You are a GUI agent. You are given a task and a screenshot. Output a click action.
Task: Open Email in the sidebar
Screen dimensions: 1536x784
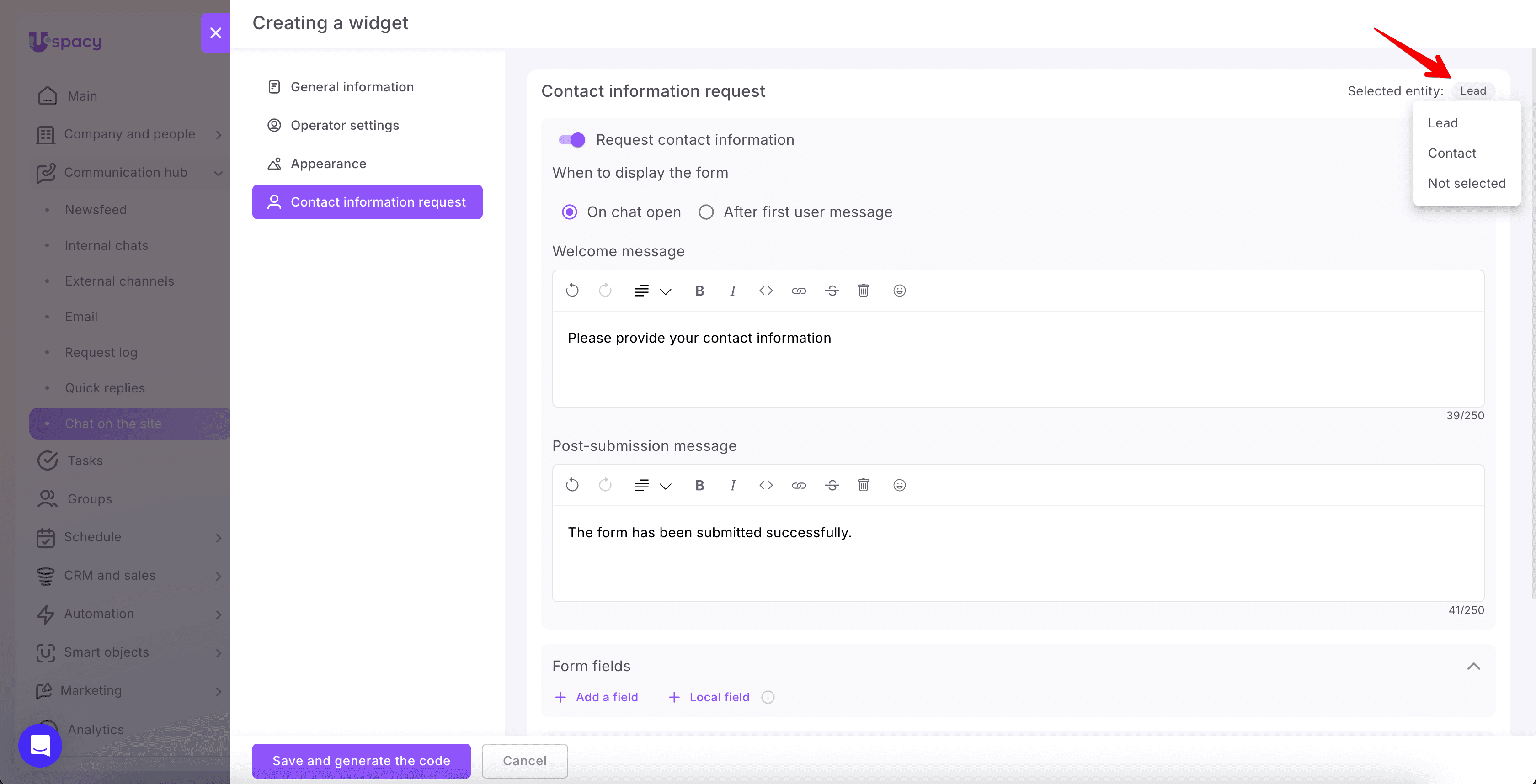[81, 317]
